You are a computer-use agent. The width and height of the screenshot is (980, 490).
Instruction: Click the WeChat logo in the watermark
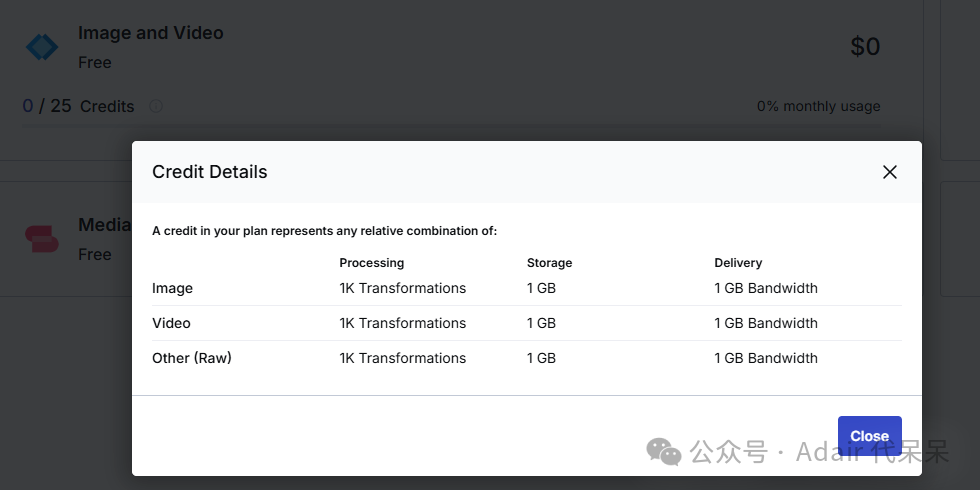[663, 452]
